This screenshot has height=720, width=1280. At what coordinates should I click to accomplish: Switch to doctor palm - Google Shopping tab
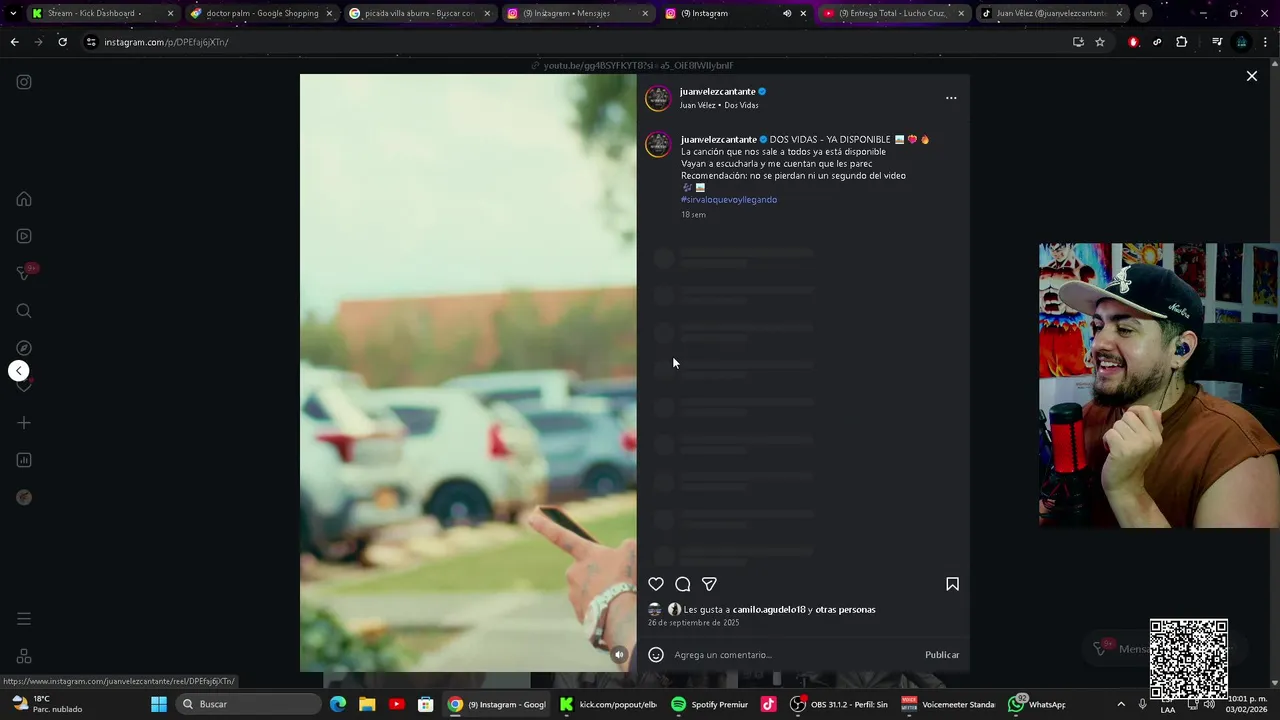click(262, 14)
